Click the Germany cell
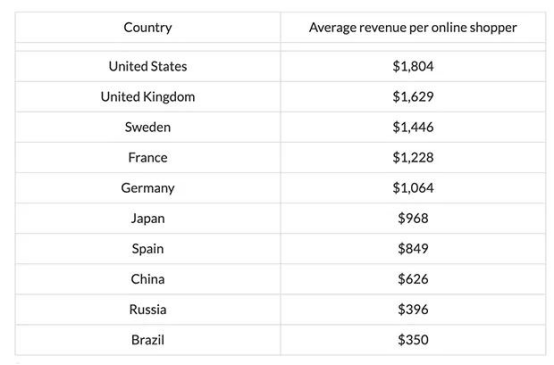The height and width of the screenshot is (365, 554). [x=148, y=188]
